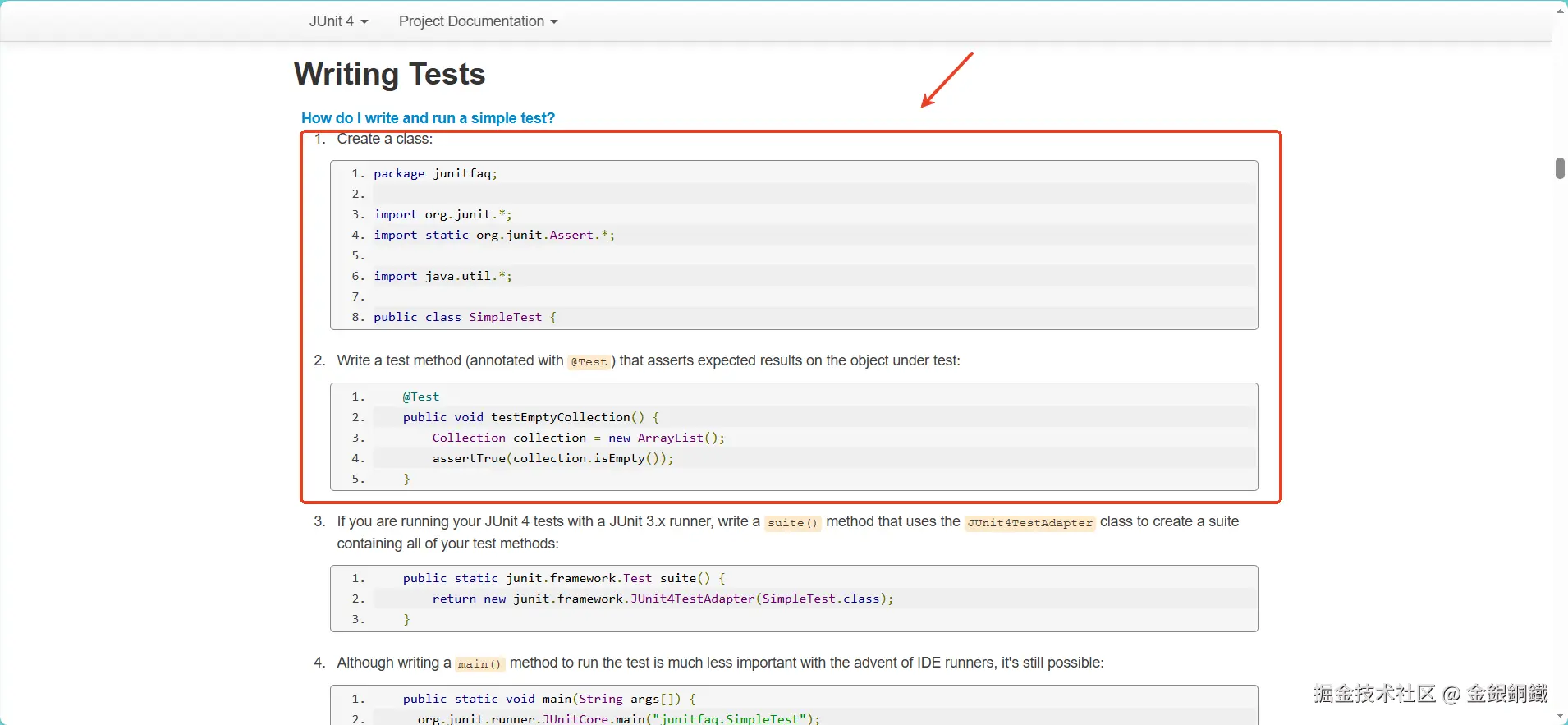
Task: Click the scrollbar up arrow
Action: pyautogui.click(x=1560, y=11)
